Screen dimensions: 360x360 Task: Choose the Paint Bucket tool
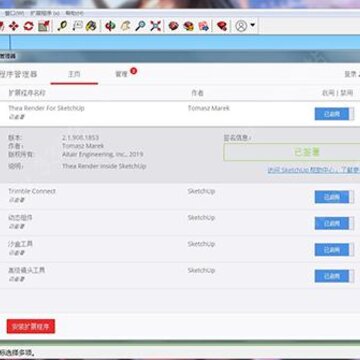point(91,26)
